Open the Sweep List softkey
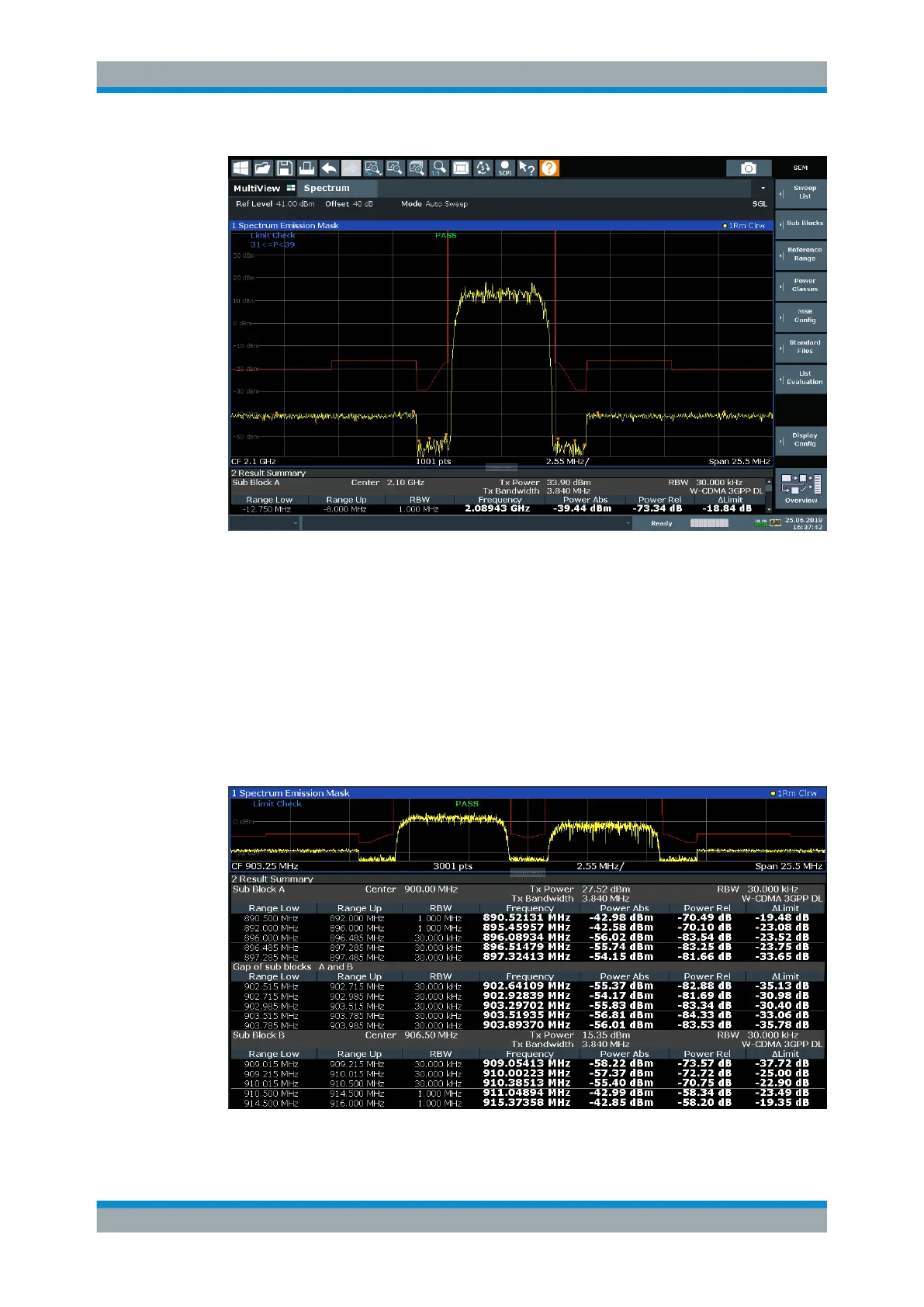Screen dimensions: 924x1307 click(801, 192)
